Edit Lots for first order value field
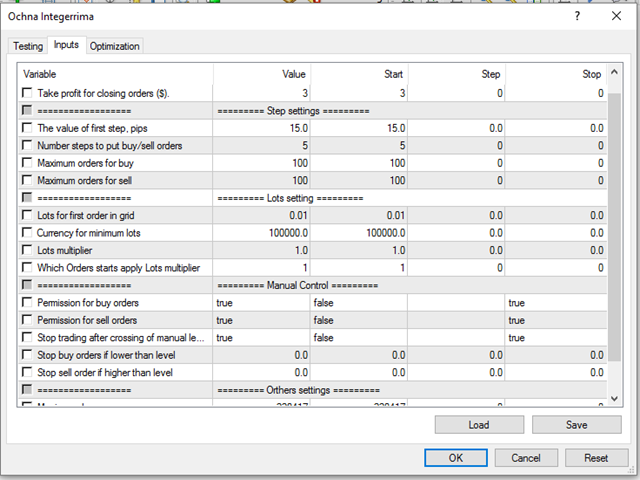This screenshot has height=480, width=640. (260, 215)
